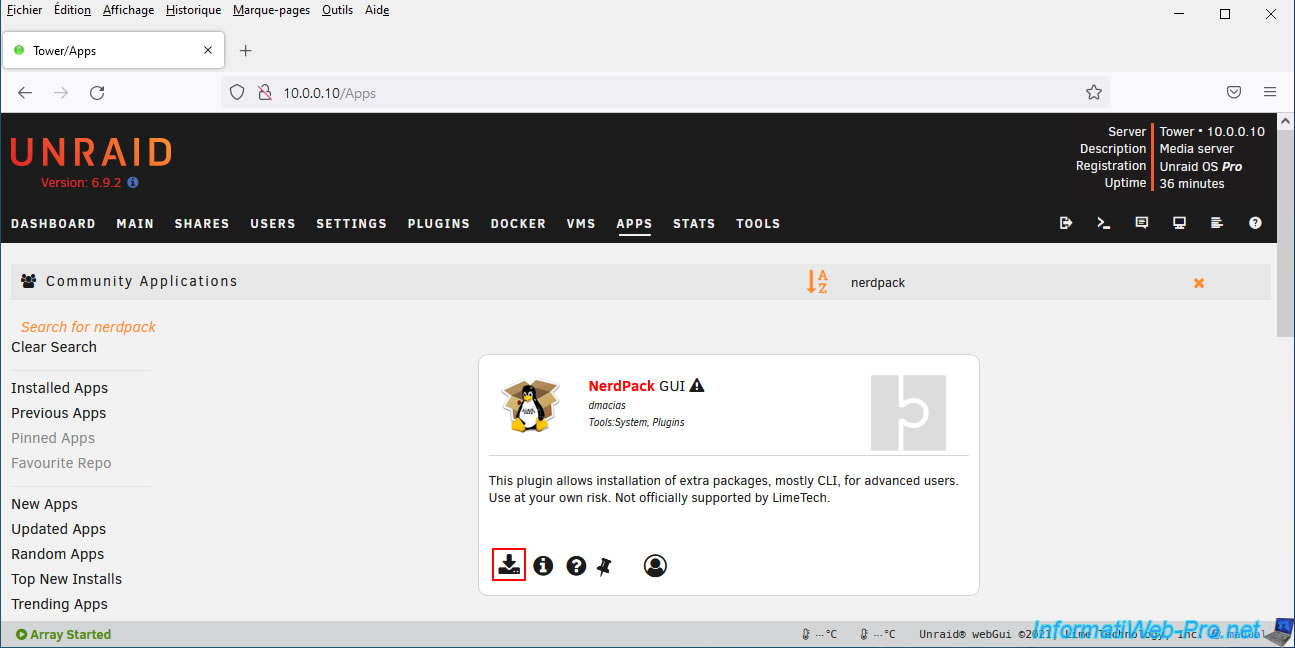Pin the NerdPack app with pushpin icon

(604, 566)
